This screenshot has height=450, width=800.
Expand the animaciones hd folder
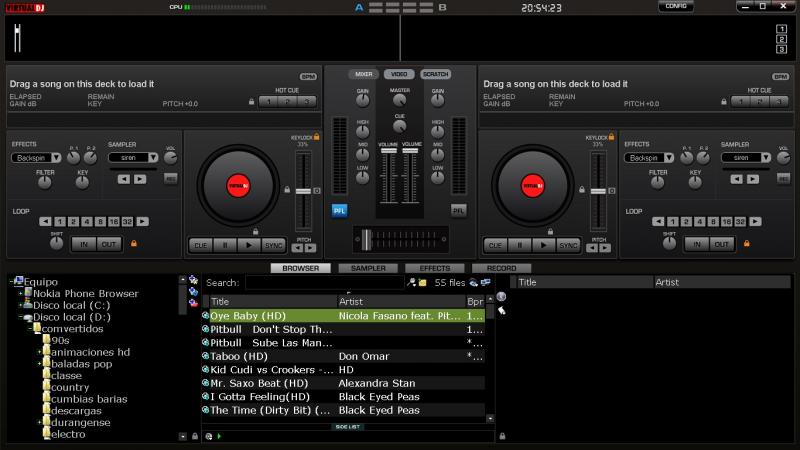[x=39, y=352]
